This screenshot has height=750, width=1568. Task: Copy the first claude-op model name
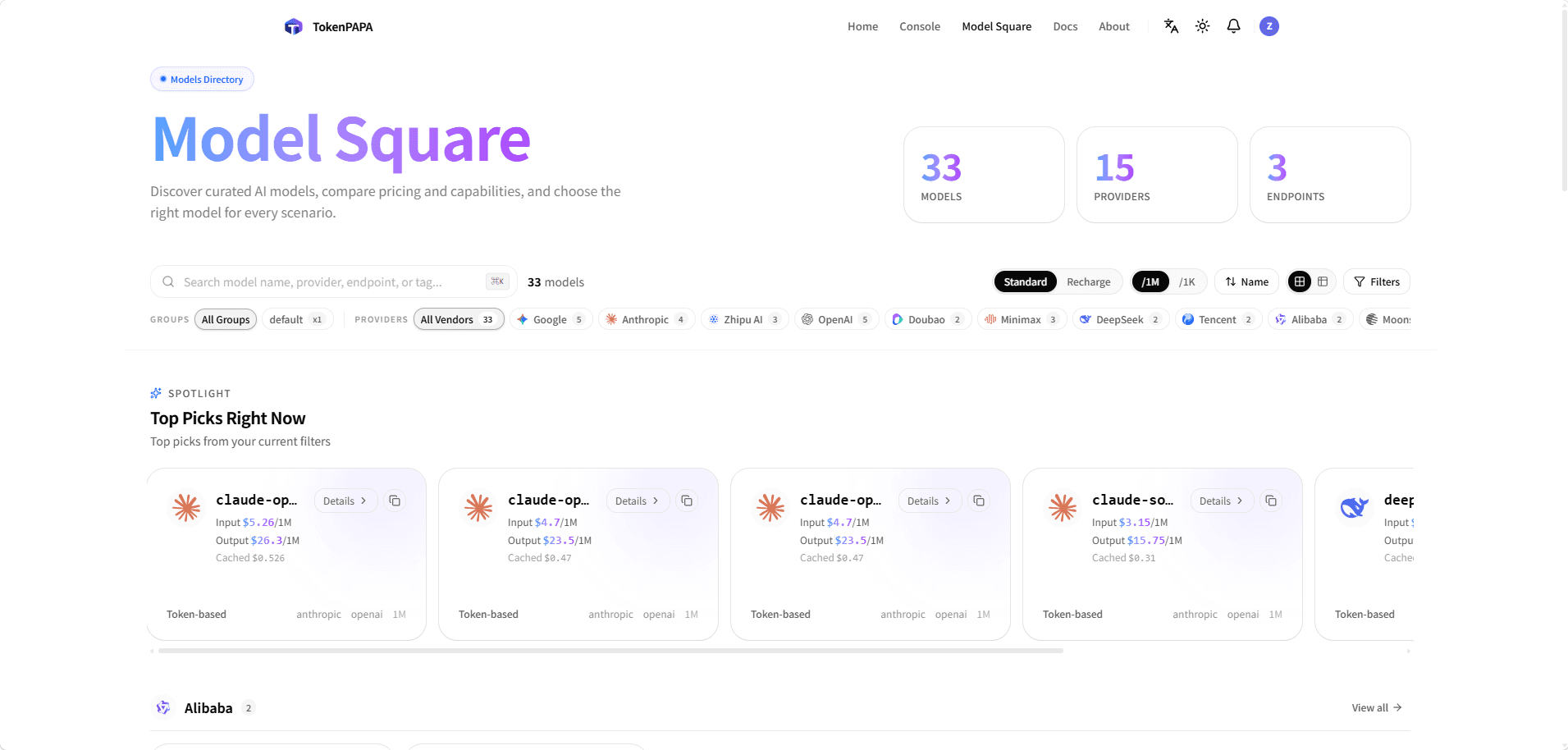pyautogui.click(x=395, y=501)
